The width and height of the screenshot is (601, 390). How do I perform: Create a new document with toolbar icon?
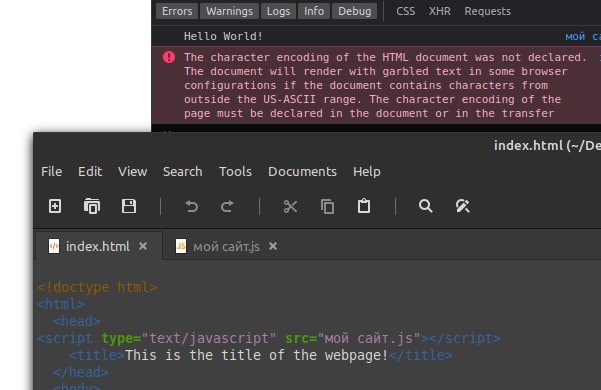[x=55, y=206]
